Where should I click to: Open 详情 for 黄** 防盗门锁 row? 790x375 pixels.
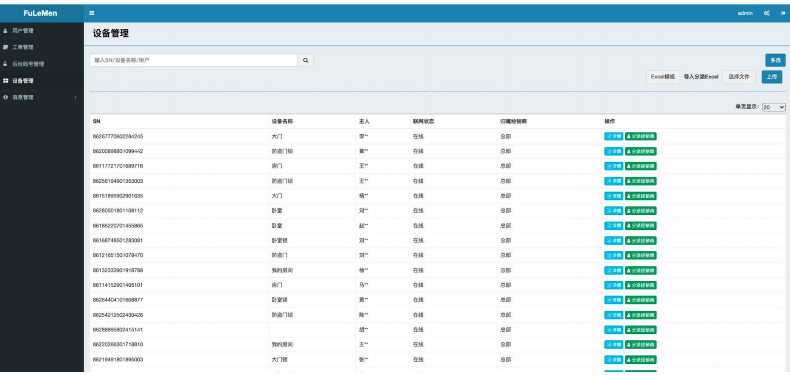(x=613, y=151)
